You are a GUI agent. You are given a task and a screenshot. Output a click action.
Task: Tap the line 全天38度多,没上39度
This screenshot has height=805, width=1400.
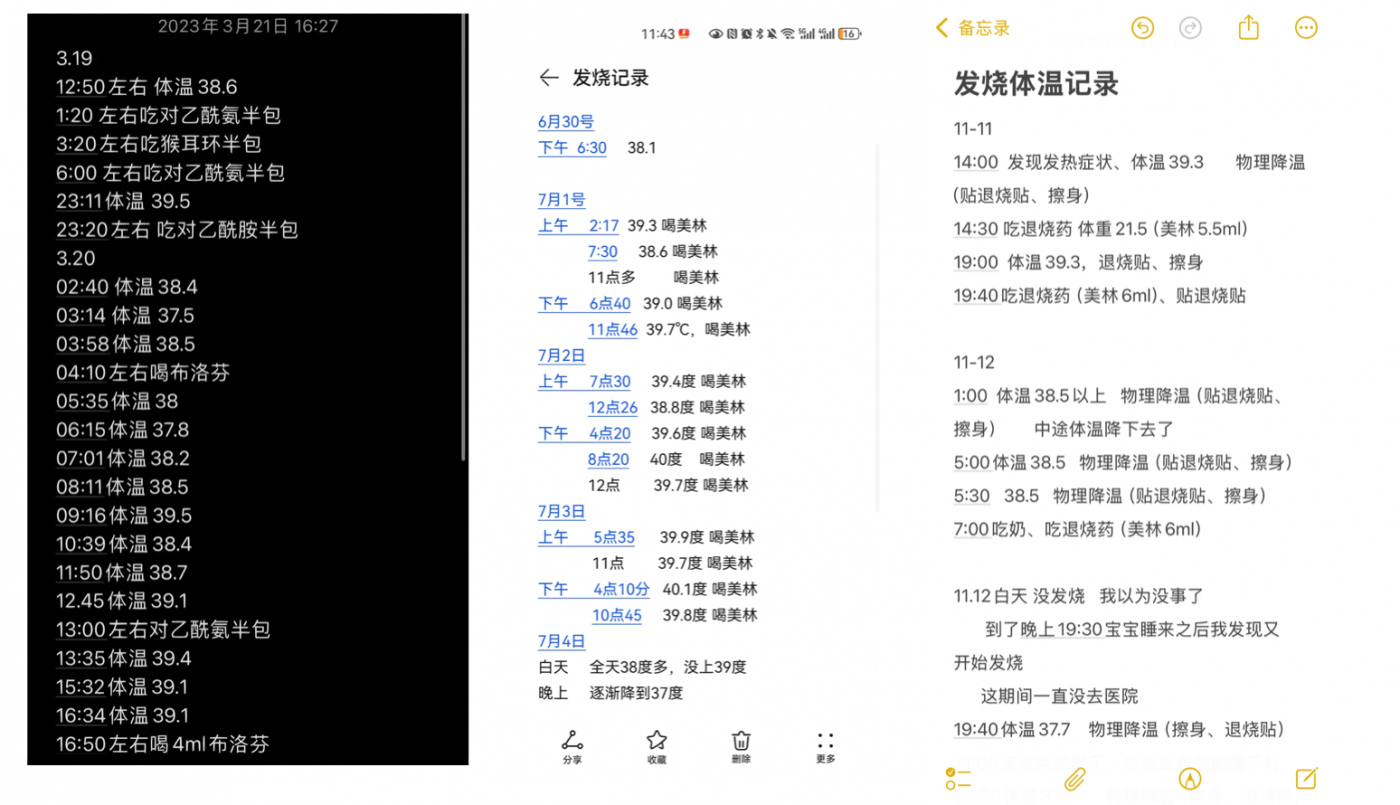[x=668, y=668]
